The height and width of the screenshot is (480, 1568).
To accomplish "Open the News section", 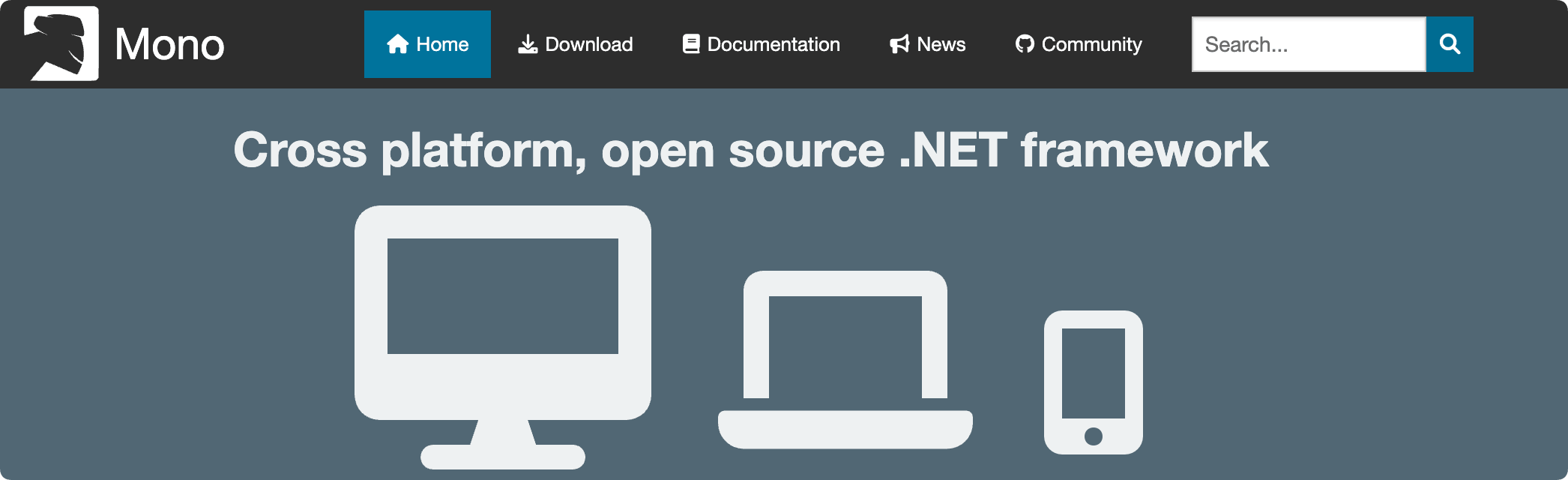I will tap(927, 44).
